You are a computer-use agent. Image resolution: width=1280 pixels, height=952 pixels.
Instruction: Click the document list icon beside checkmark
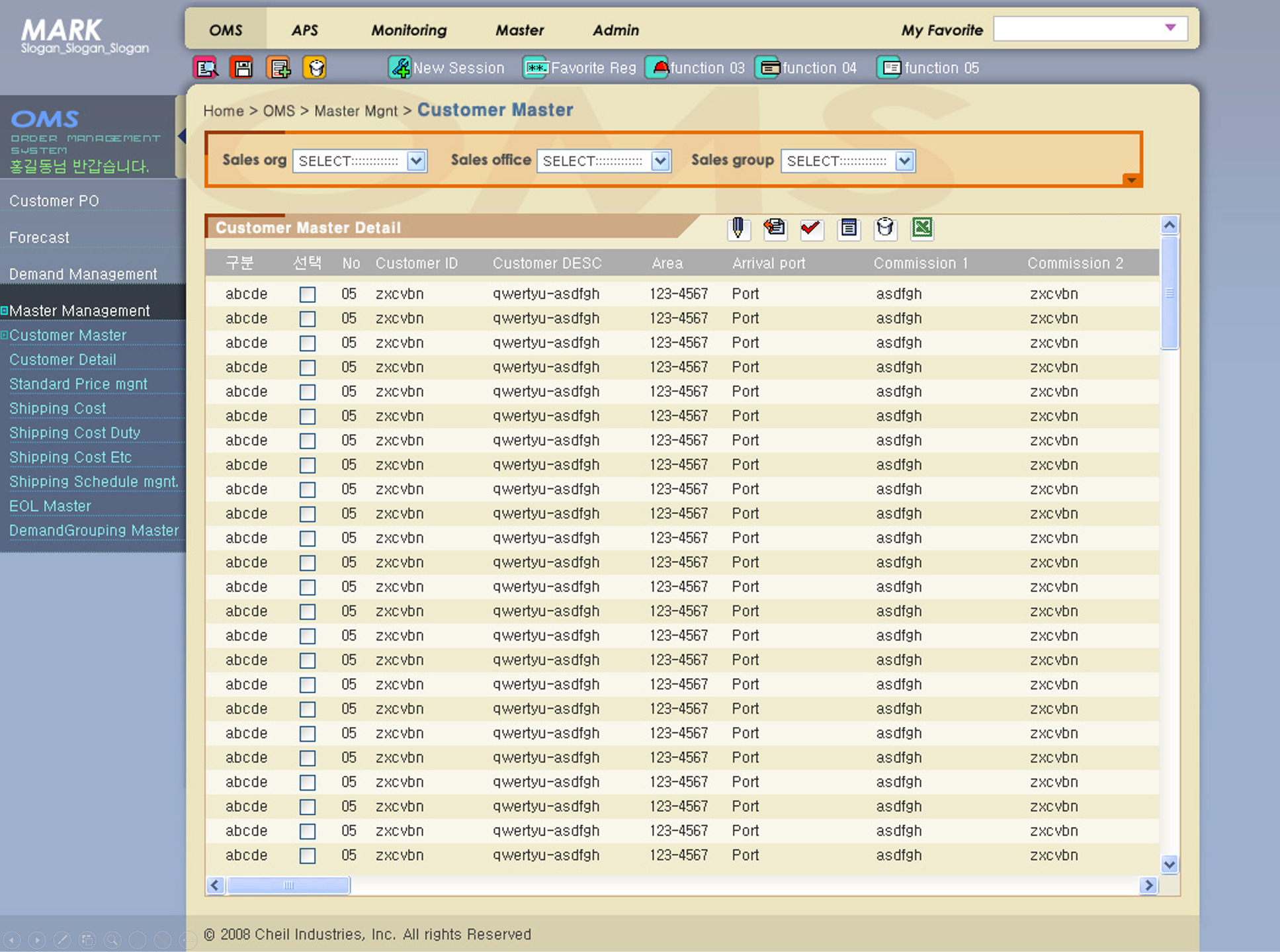coord(849,229)
